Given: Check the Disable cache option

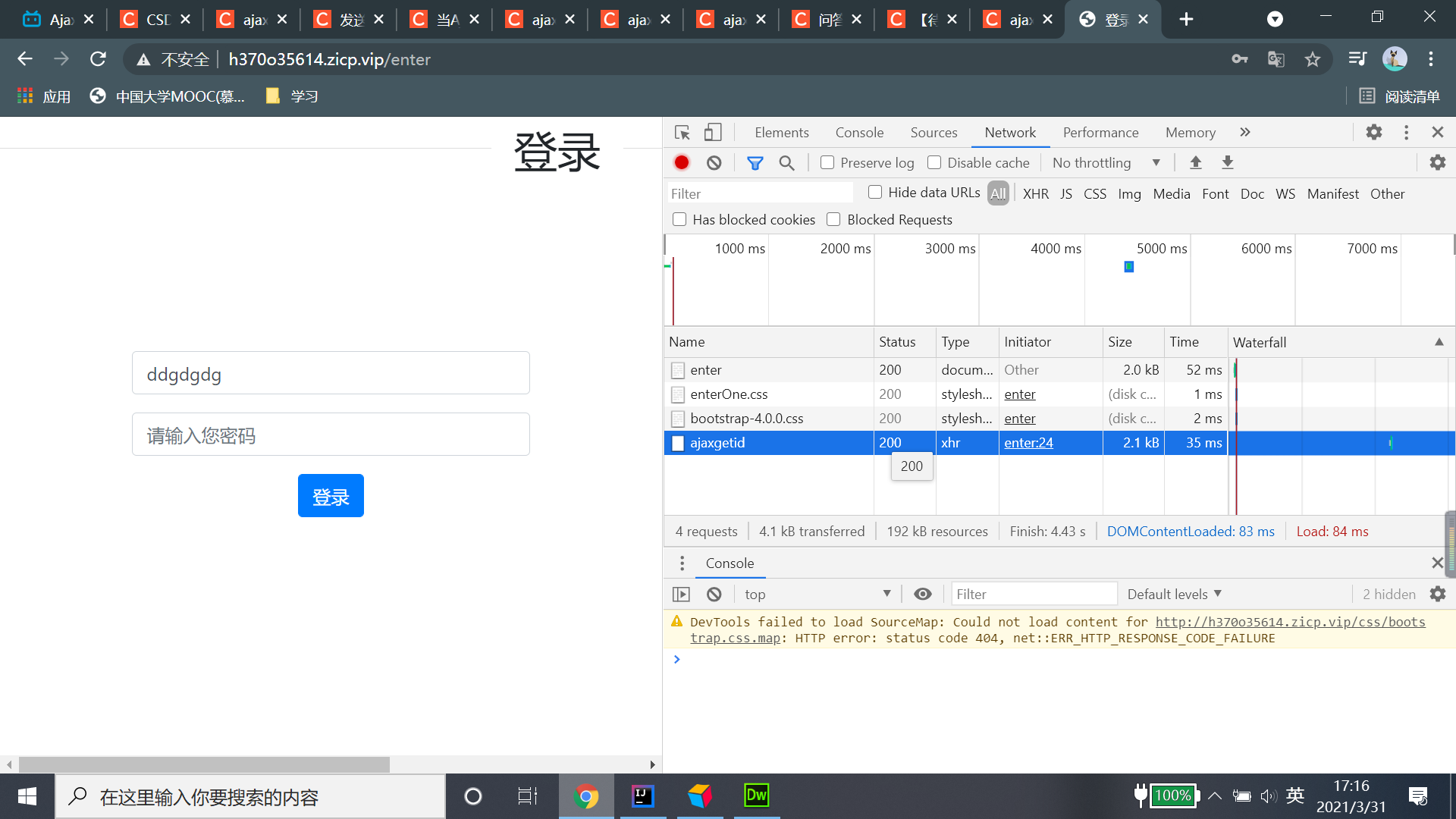Looking at the screenshot, I should point(934,162).
